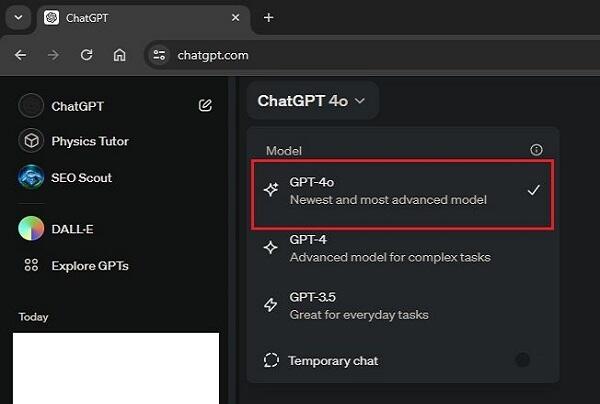Collapse the ChatGPT 4o model dropdown

point(311,100)
